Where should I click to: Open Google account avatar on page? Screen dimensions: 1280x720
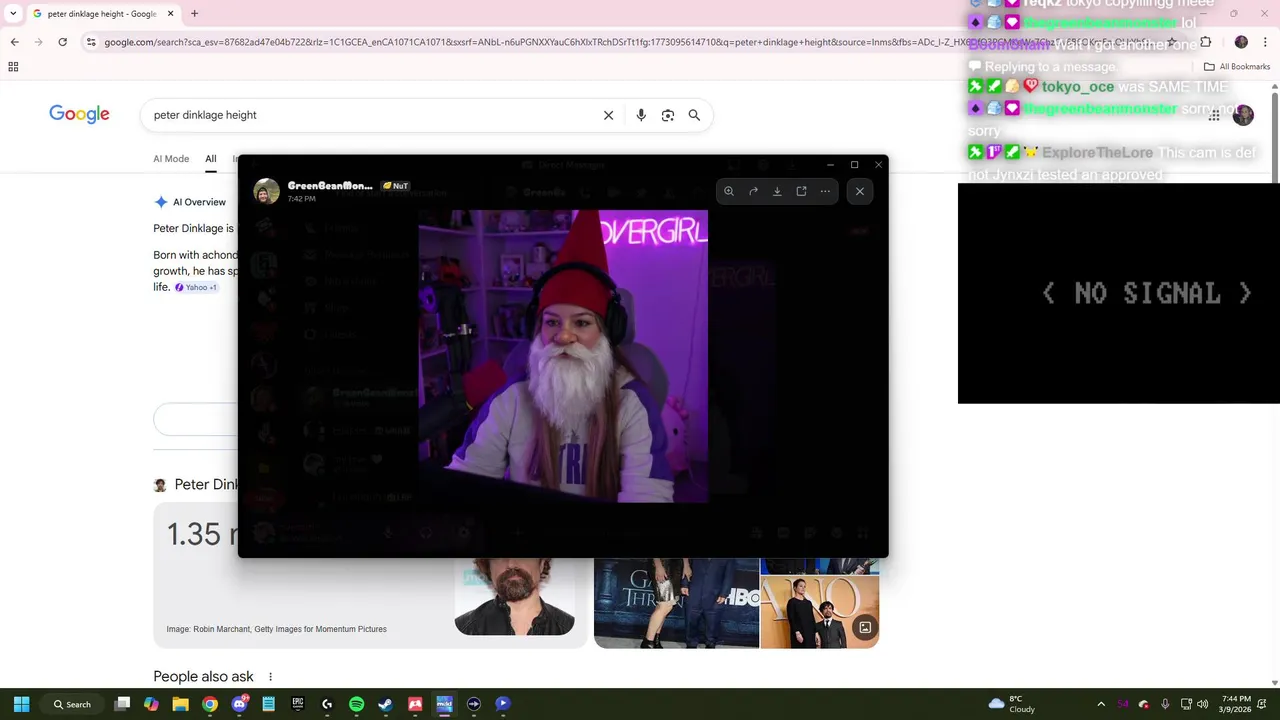1243,115
